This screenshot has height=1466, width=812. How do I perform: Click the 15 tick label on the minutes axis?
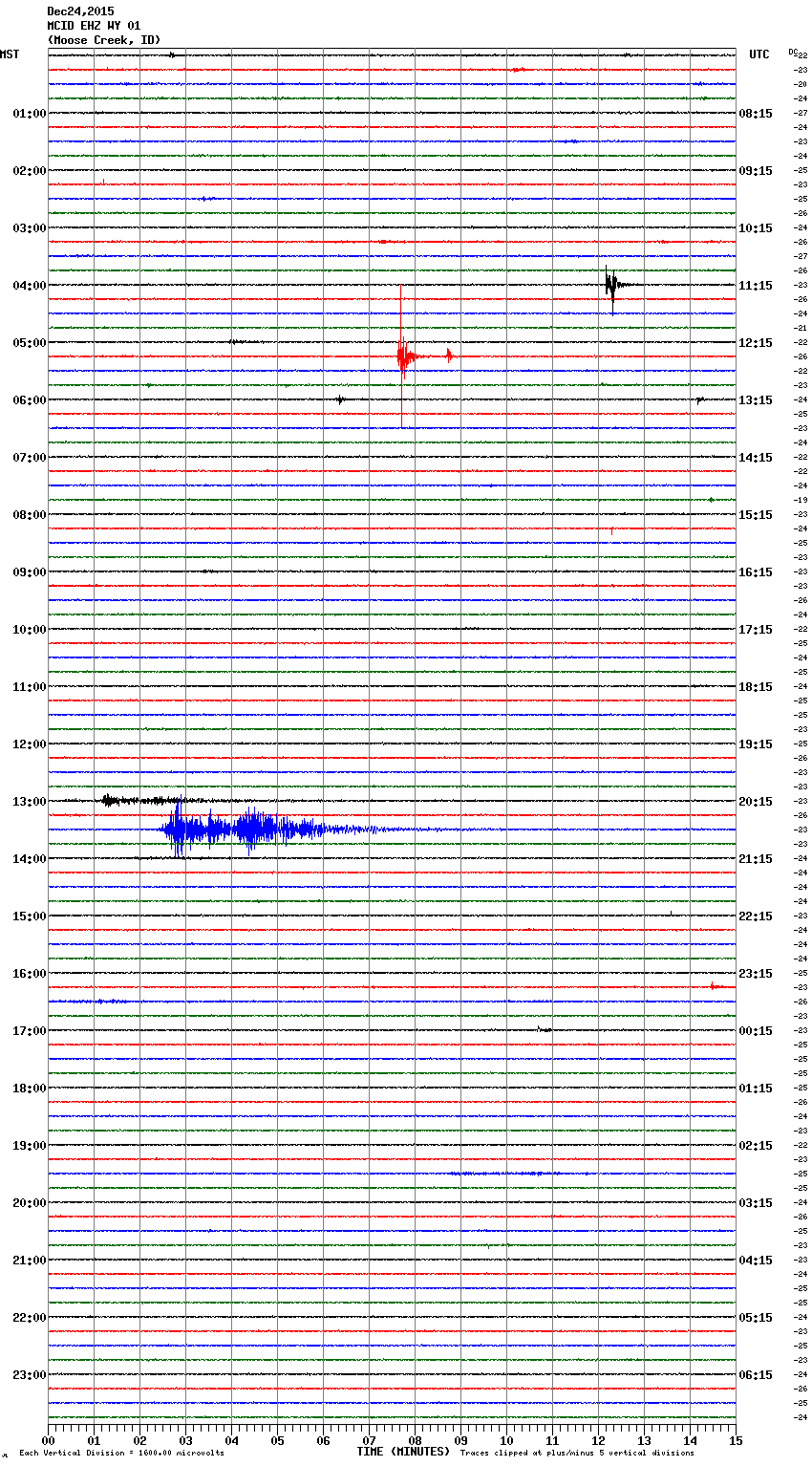(x=736, y=1440)
